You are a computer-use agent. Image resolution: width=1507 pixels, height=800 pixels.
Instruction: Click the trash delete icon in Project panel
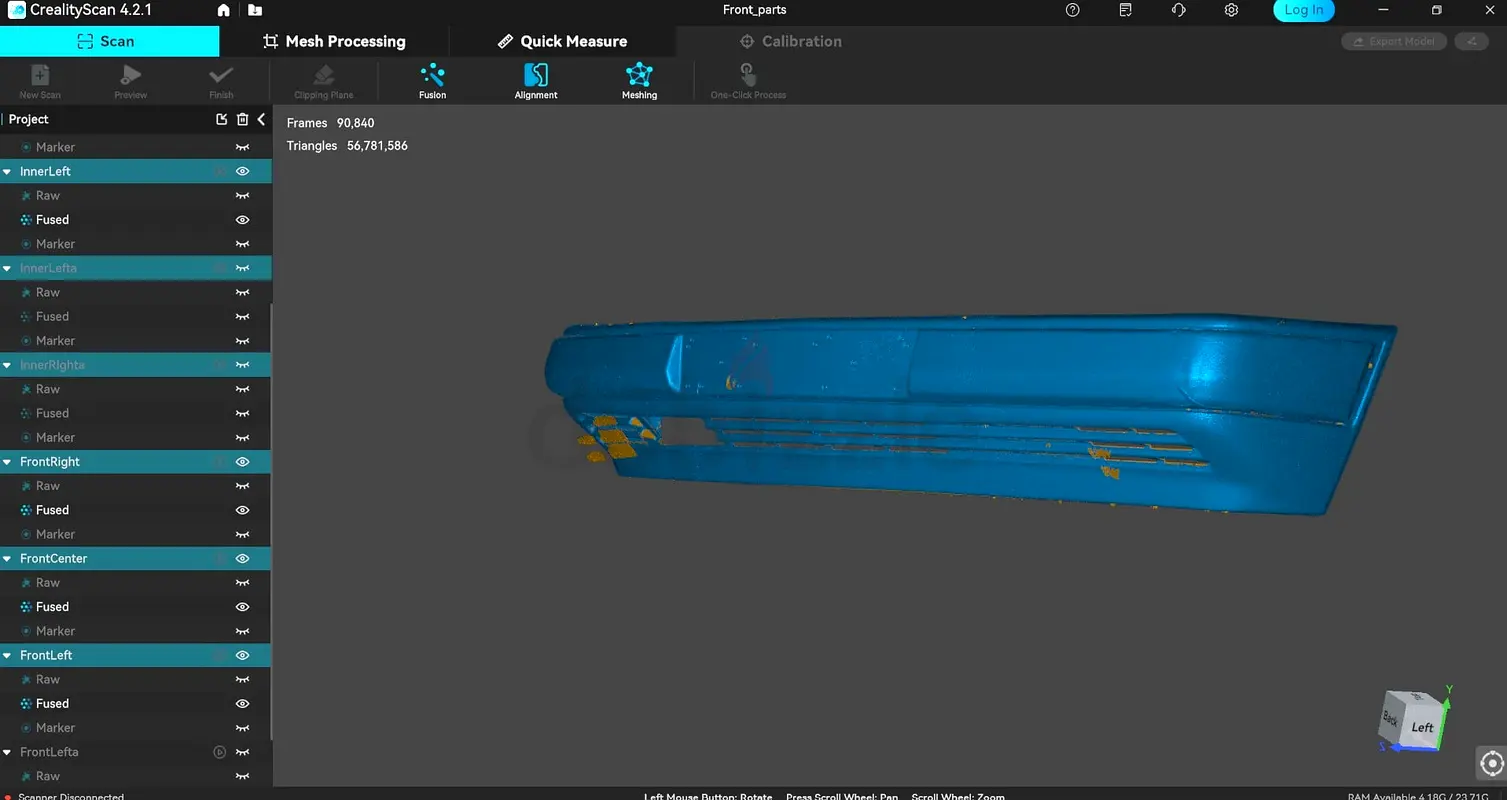(242, 119)
